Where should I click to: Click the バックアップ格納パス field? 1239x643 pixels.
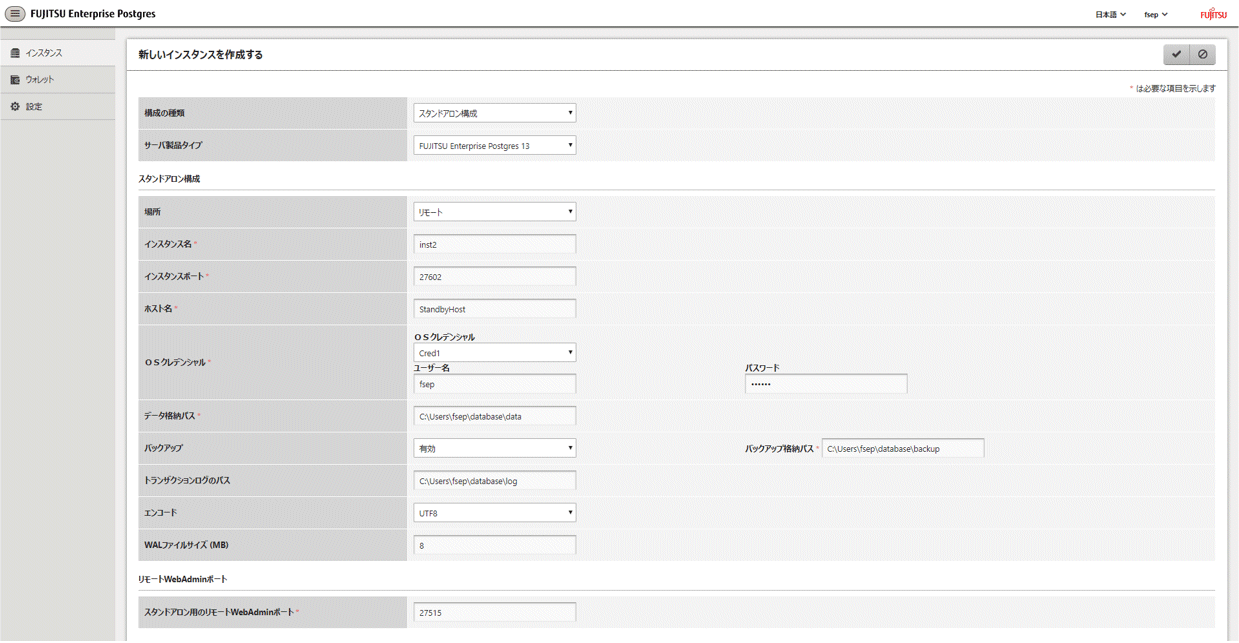coord(903,448)
